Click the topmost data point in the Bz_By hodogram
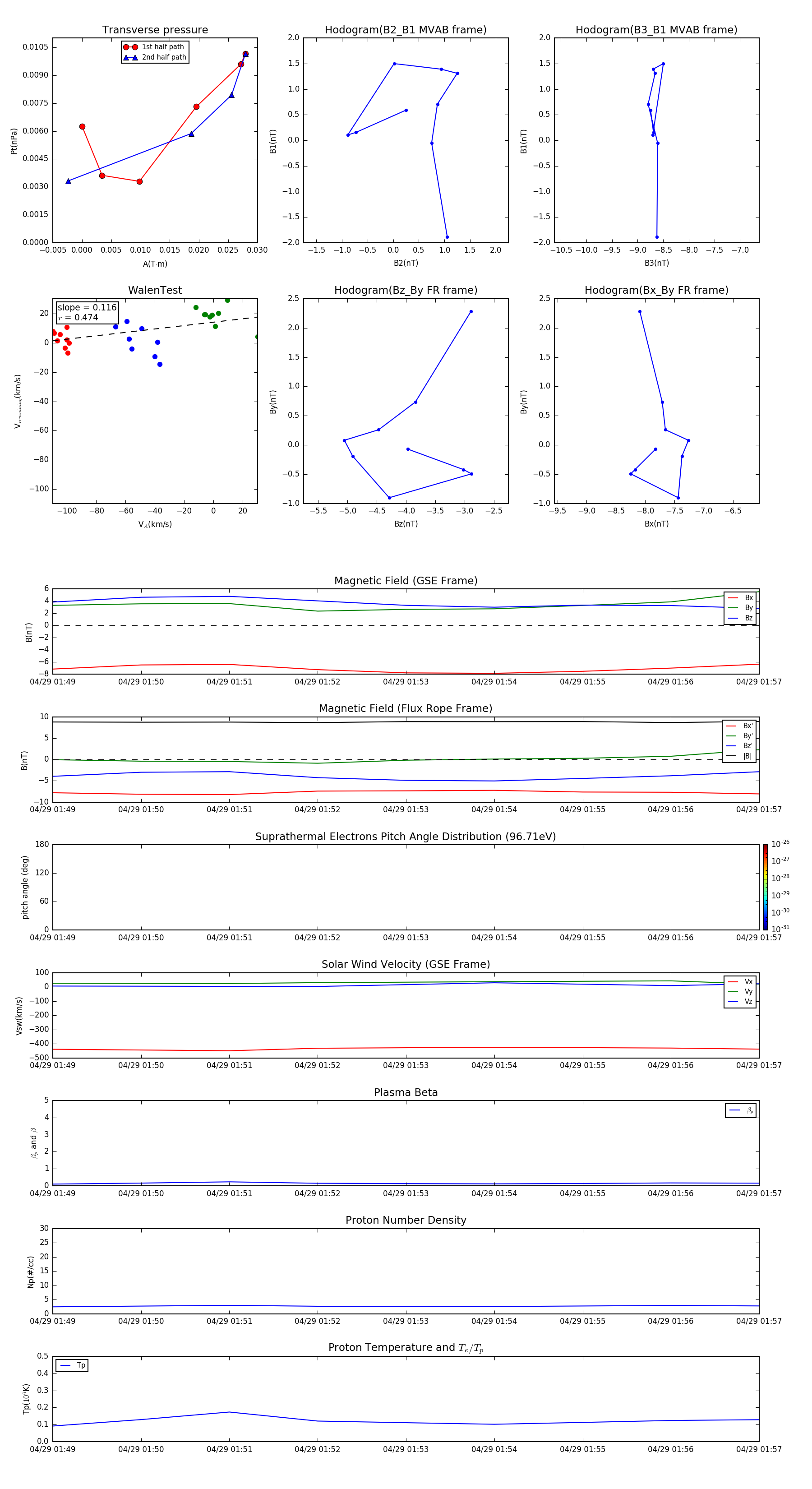This screenshot has height=1489, width=812. click(x=471, y=311)
